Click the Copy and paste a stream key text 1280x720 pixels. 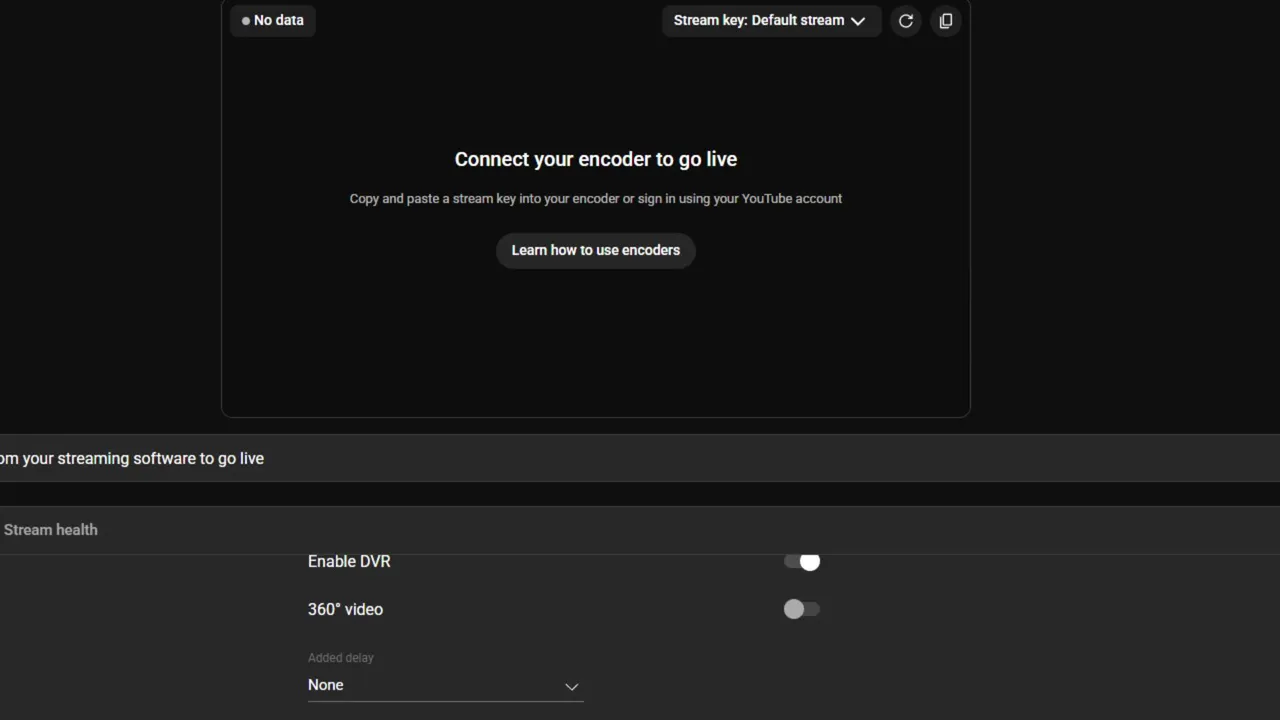(x=596, y=199)
